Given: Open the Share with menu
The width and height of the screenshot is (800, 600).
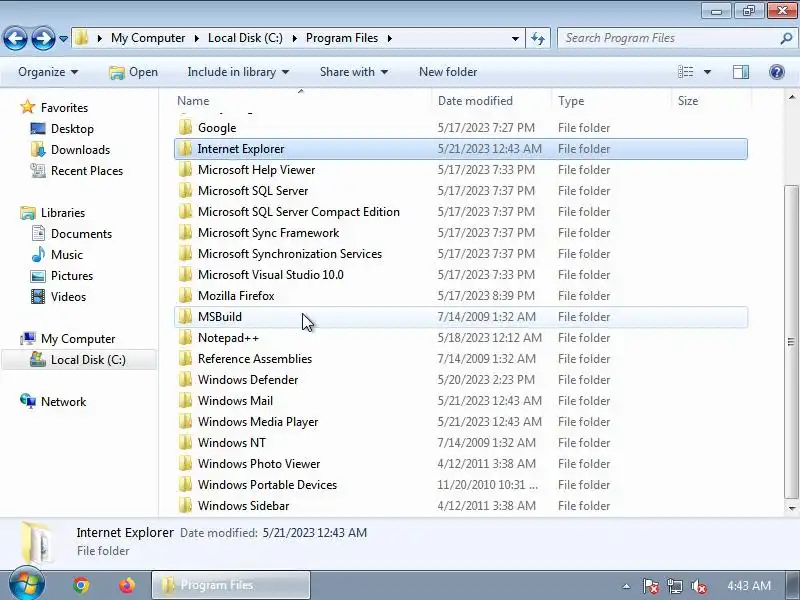Looking at the screenshot, I should (354, 72).
